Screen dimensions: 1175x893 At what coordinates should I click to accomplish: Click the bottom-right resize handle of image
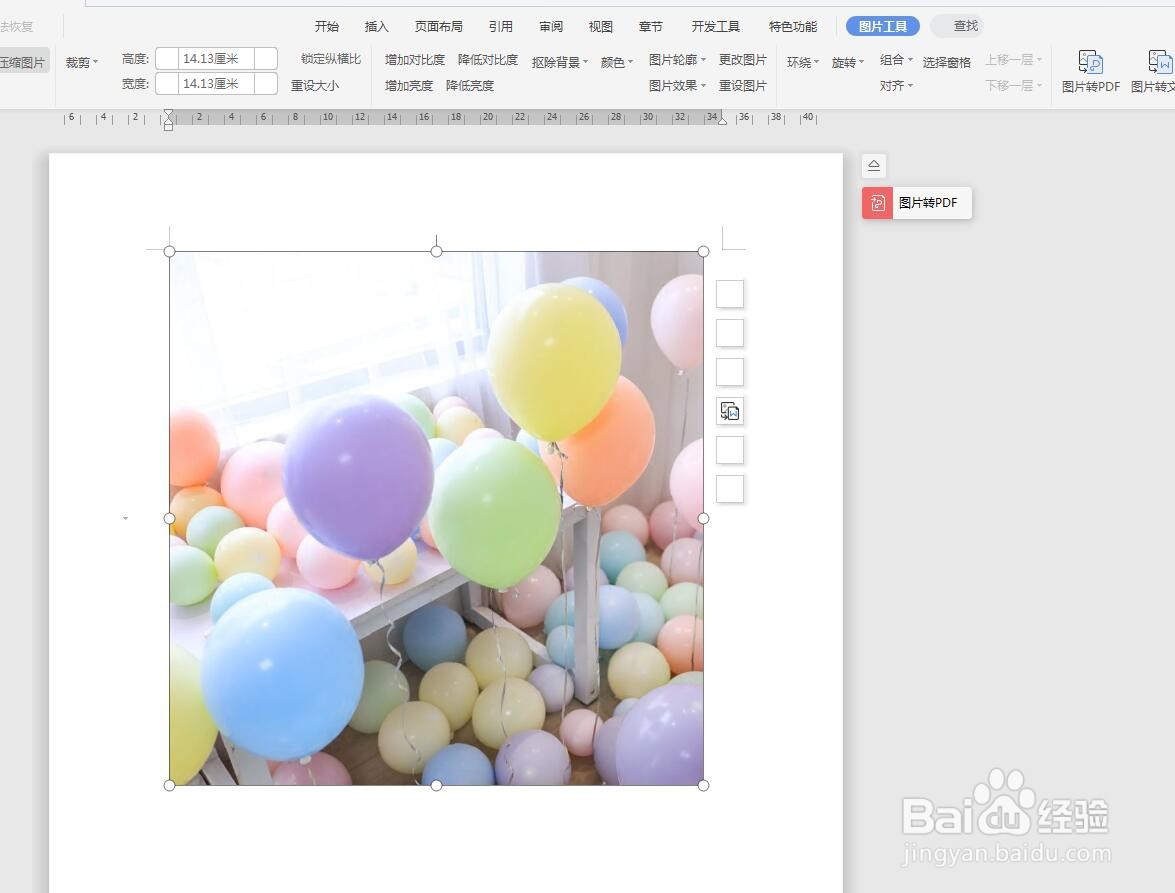(x=703, y=785)
